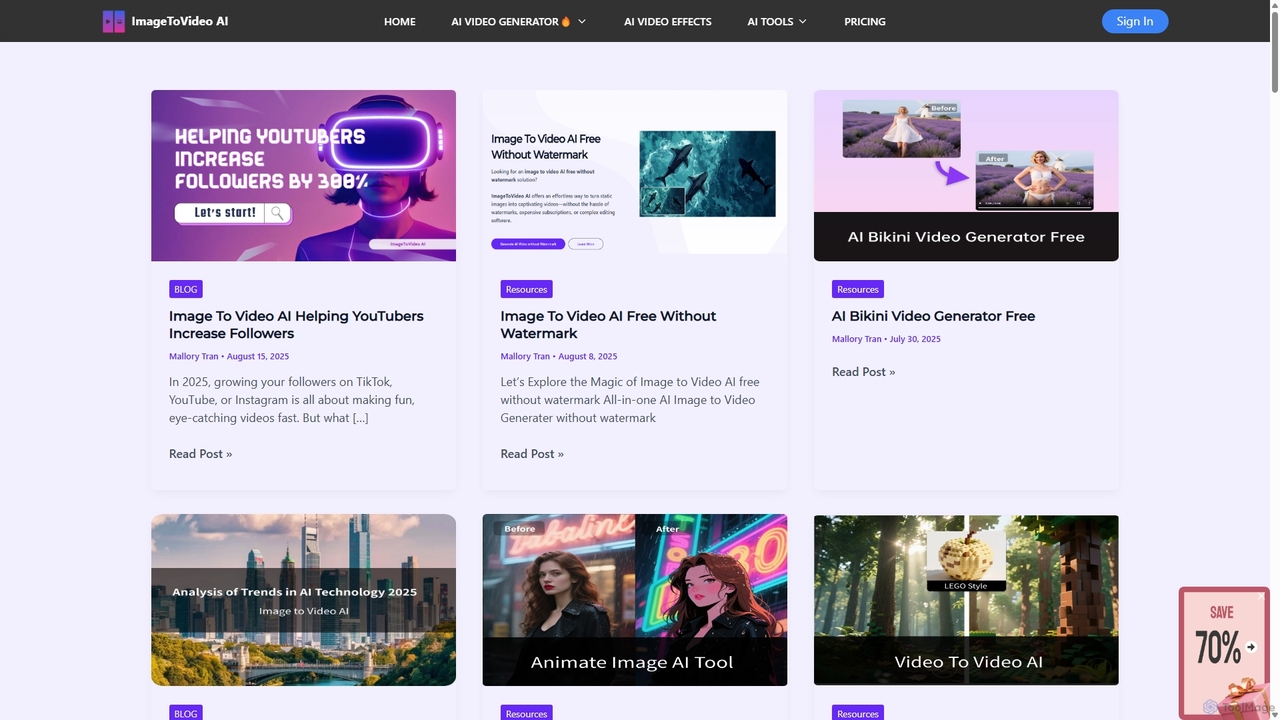The image size is (1280, 720).
Task: Click the ImageToVideo AI logo icon
Action: (x=114, y=21)
